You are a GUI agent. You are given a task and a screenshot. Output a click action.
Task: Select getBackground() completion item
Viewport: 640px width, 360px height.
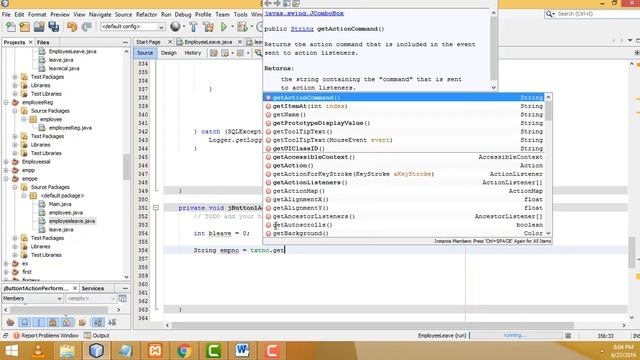tap(404, 233)
